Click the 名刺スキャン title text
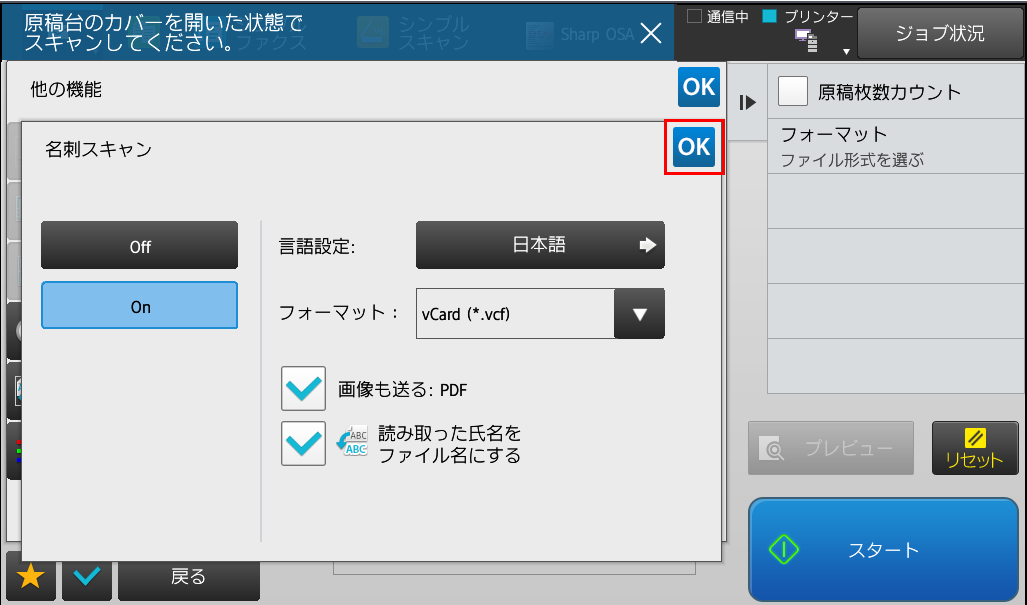 coord(98,149)
